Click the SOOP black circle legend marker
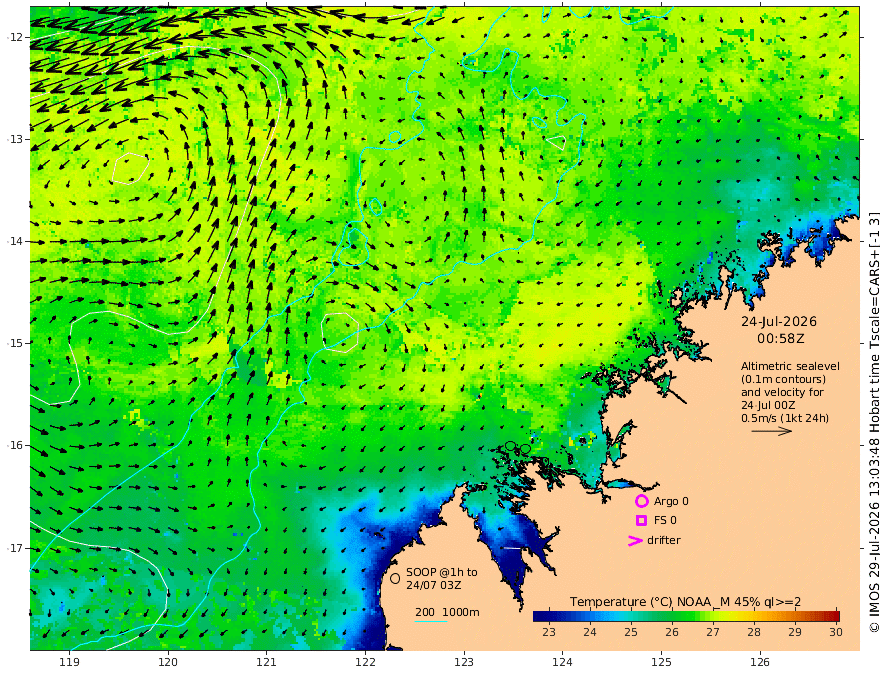 click(x=395, y=578)
